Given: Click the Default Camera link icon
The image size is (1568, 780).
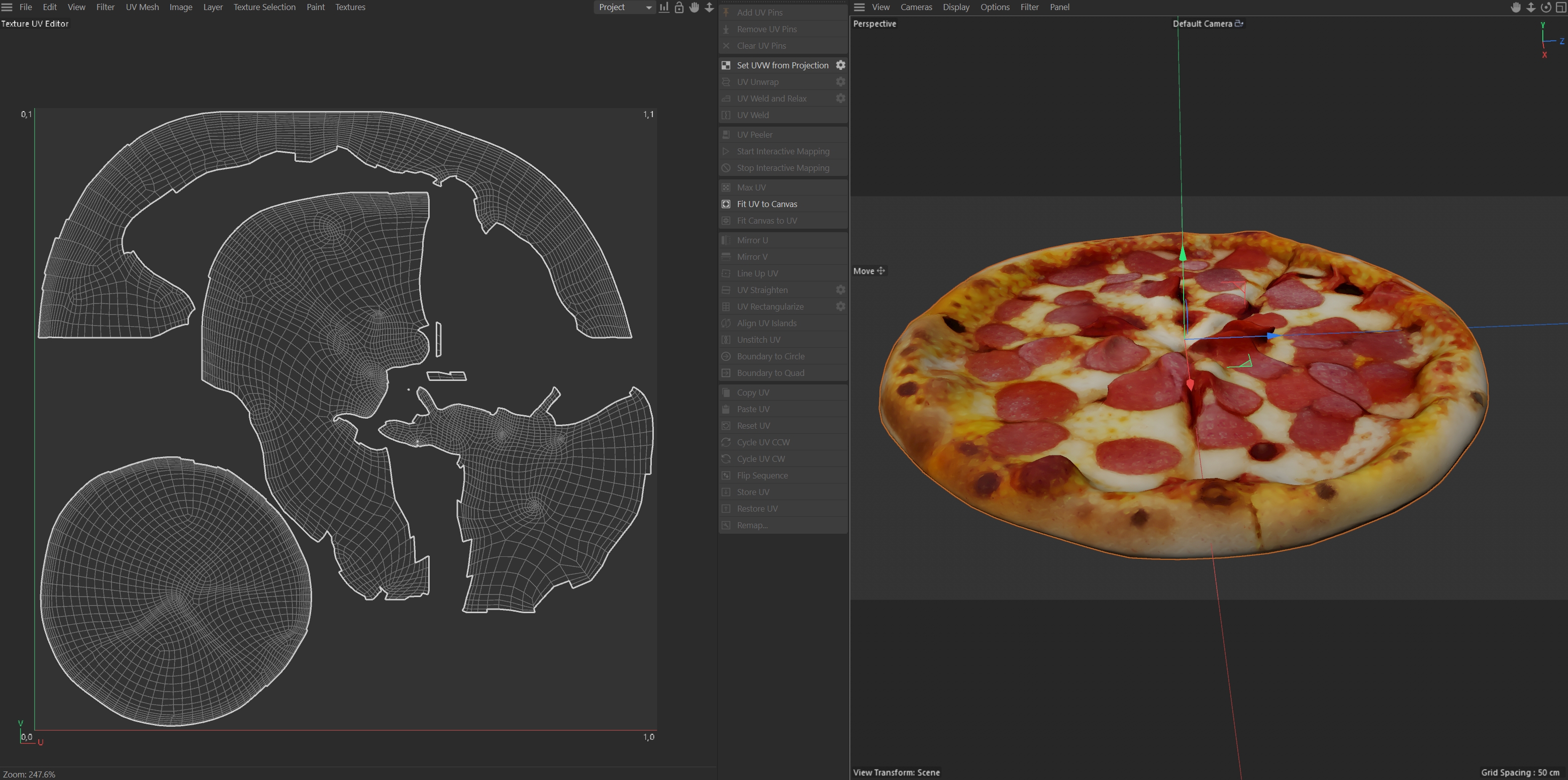Looking at the screenshot, I should 1239,24.
